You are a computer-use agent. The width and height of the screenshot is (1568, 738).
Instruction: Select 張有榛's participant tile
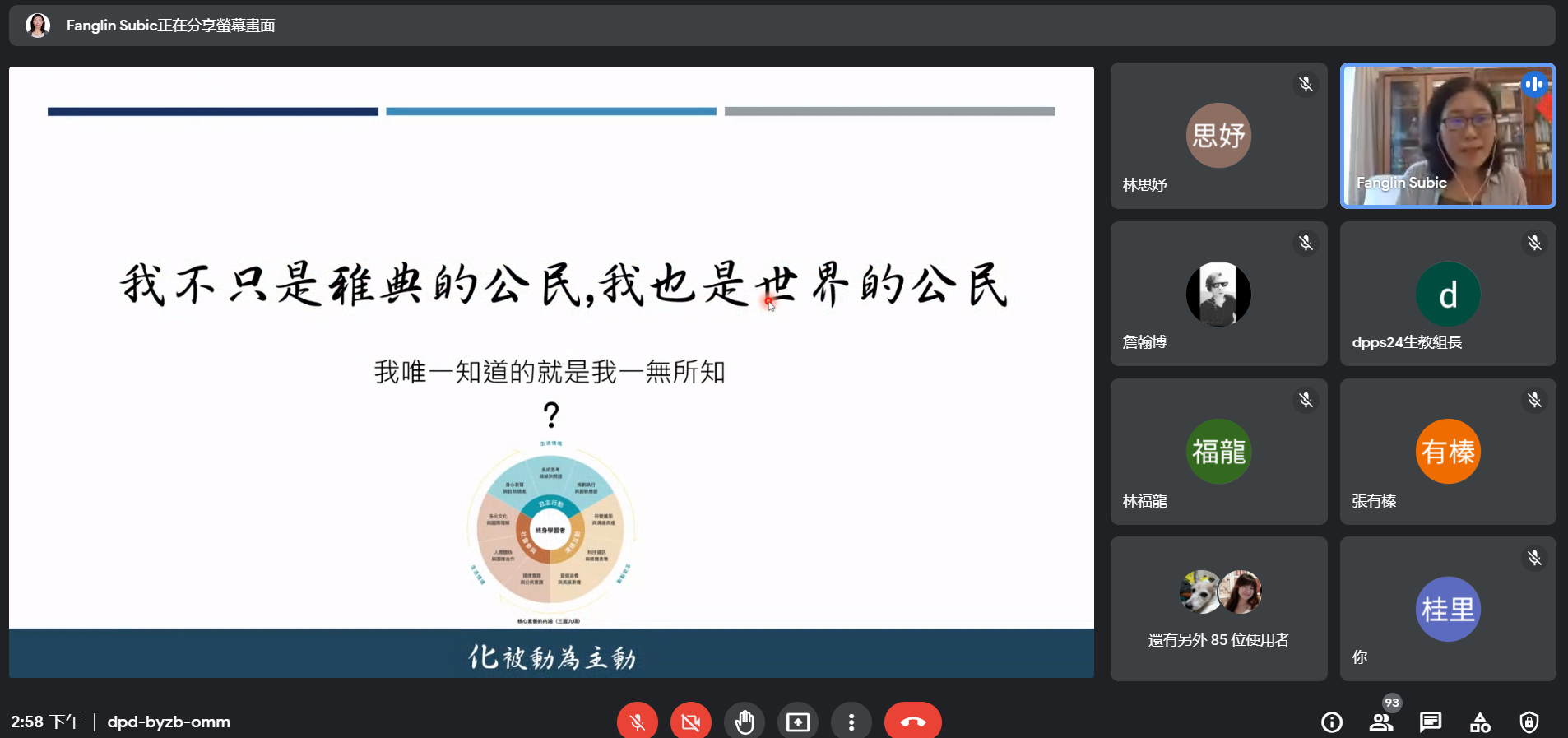point(1447,452)
